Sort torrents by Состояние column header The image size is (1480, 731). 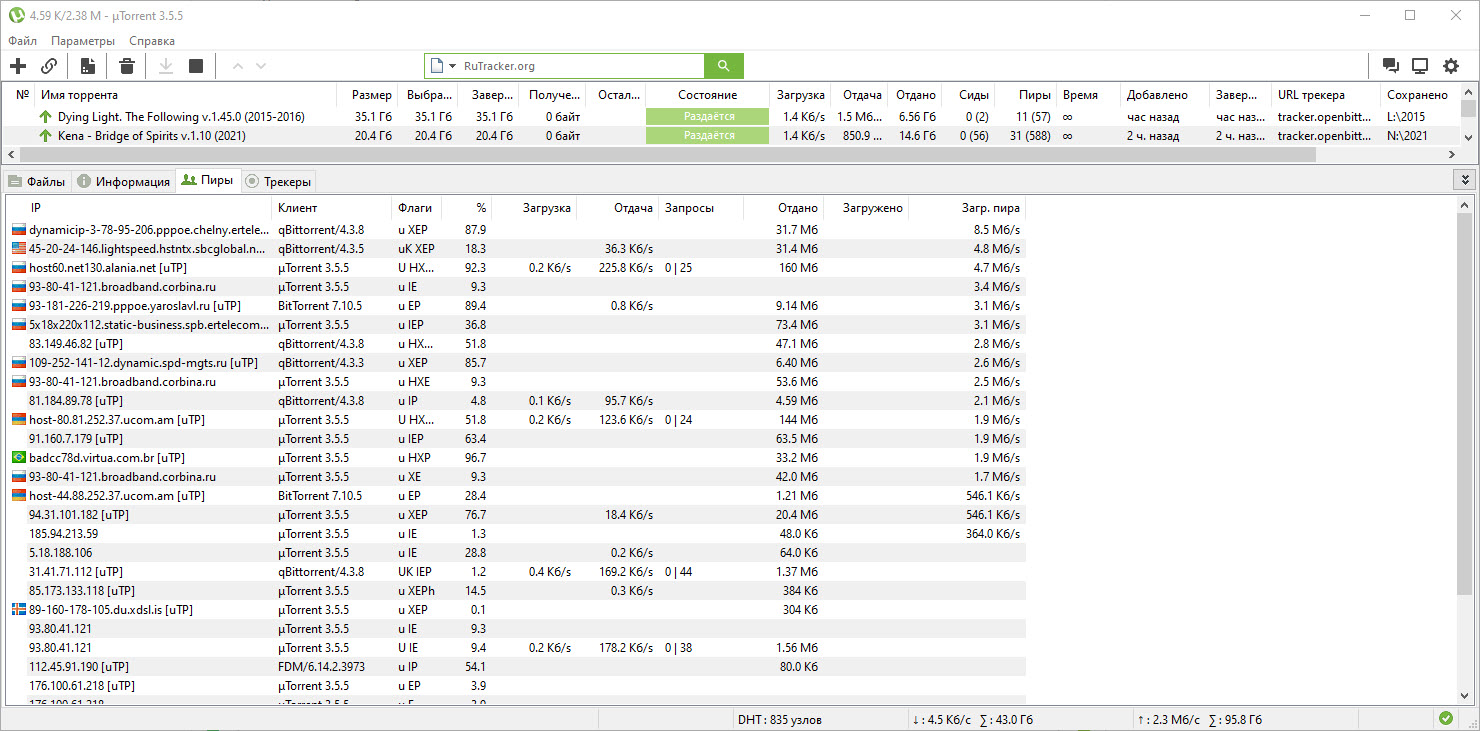click(708, 95)
